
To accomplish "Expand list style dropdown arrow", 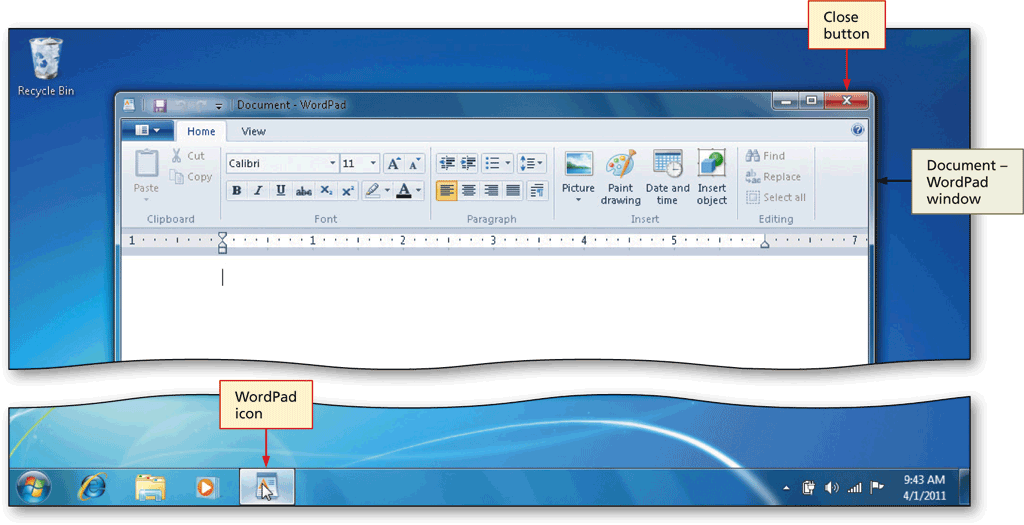I will pos(507,163).
